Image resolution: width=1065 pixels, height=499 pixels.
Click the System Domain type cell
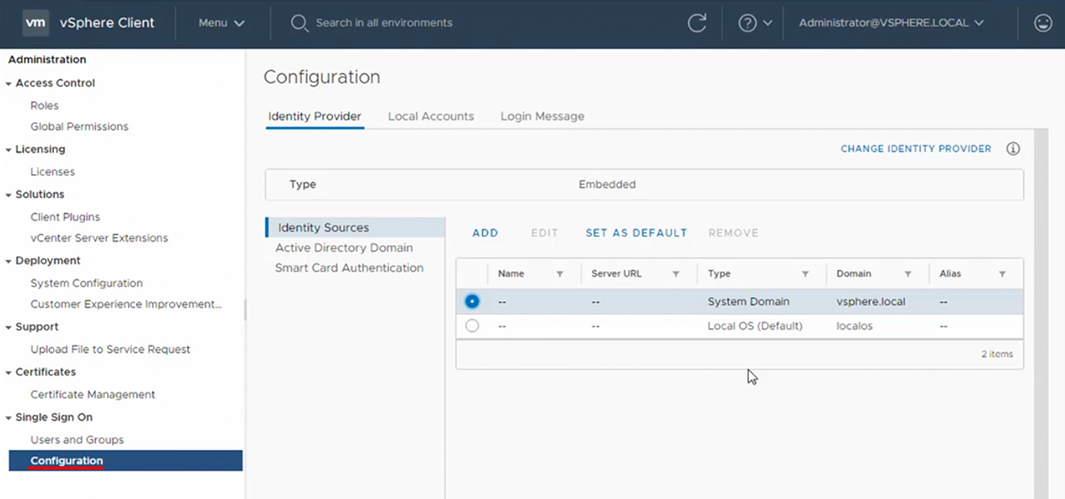coord(748,301)
